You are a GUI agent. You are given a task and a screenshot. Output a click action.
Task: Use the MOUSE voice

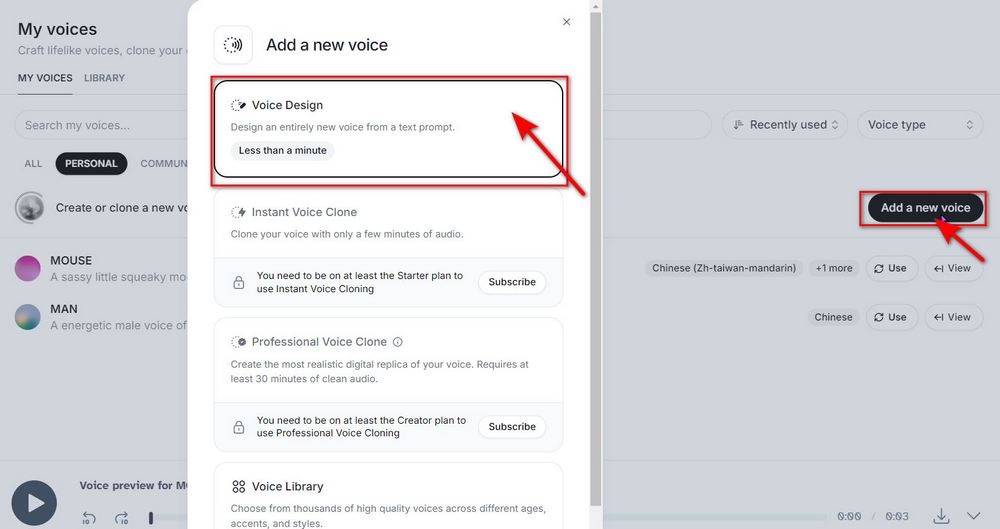pyautogui.click(x=891, y=269)
